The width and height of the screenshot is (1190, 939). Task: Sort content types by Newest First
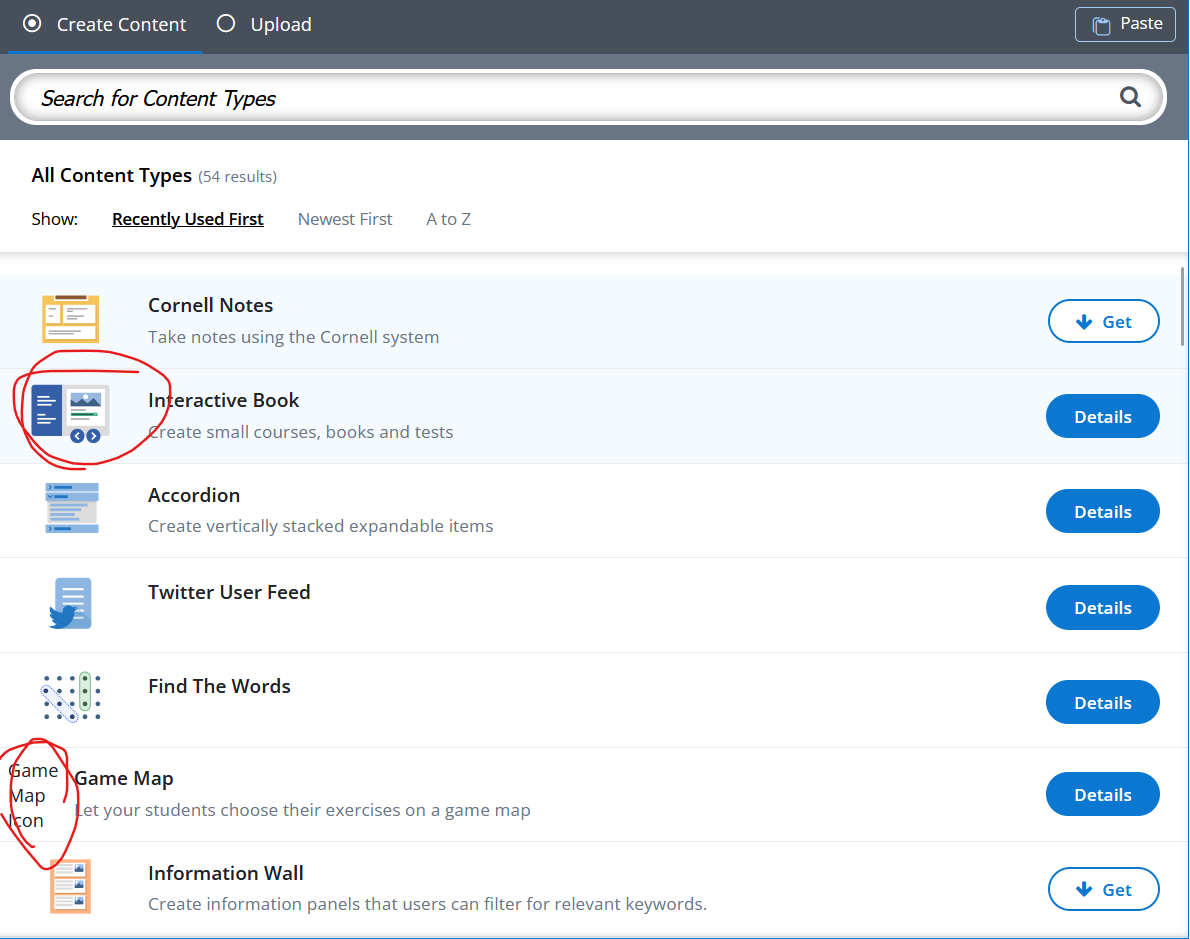[x=345, y=219]
